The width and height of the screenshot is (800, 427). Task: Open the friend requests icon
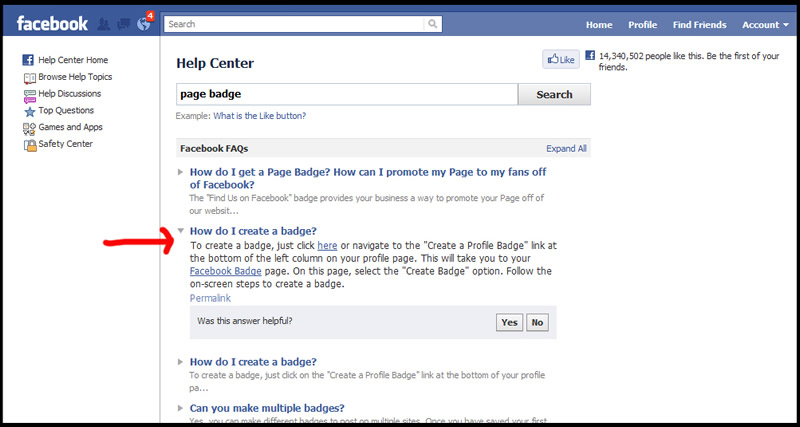pyautogui.click(x=104, y=24)
